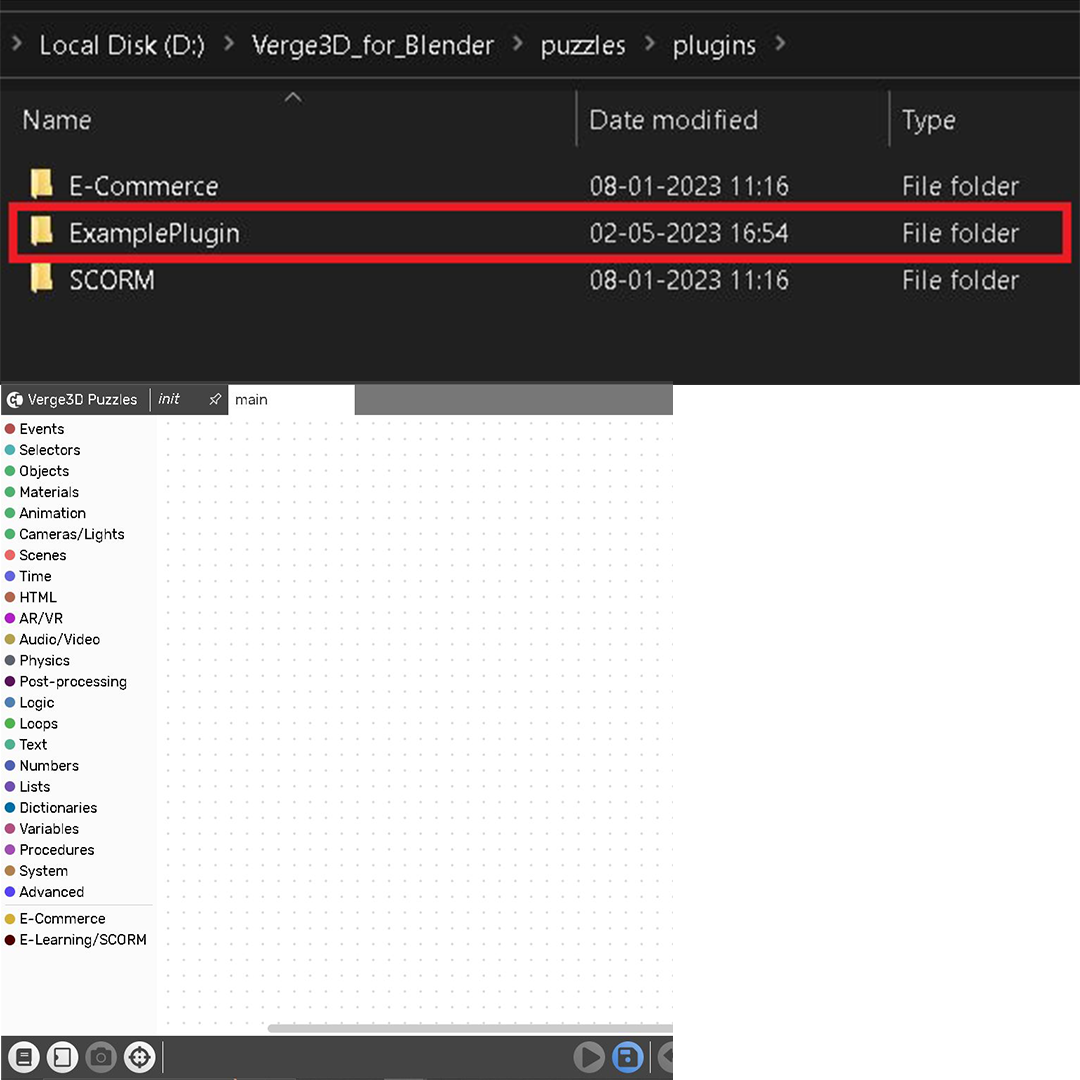
Task: Show the Physics puzzle category
Action: pyautogui.click(x=44, y=660)
